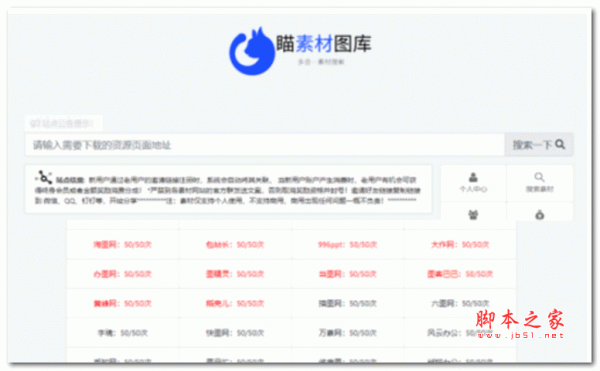
Task: Click the 个人中心 label
Action: coord(473,189)
